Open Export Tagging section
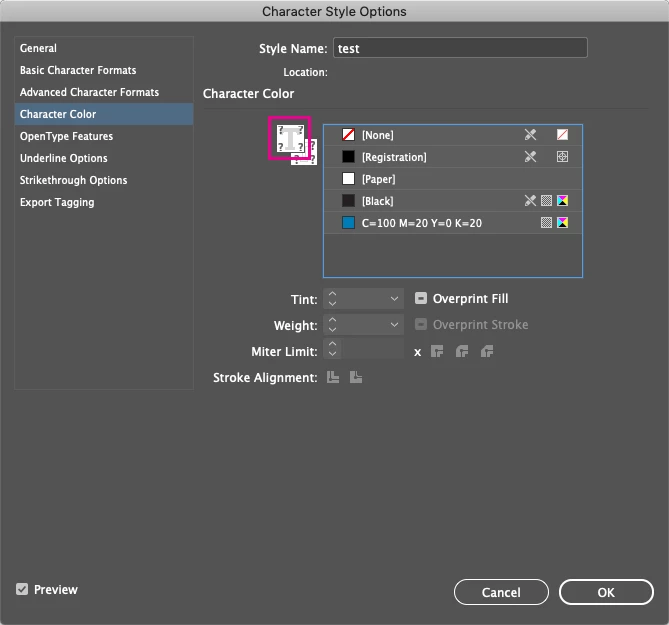Image resolution: width=669 pixels, height=625 pixels. pyautogui.click(x=104, y=202)
